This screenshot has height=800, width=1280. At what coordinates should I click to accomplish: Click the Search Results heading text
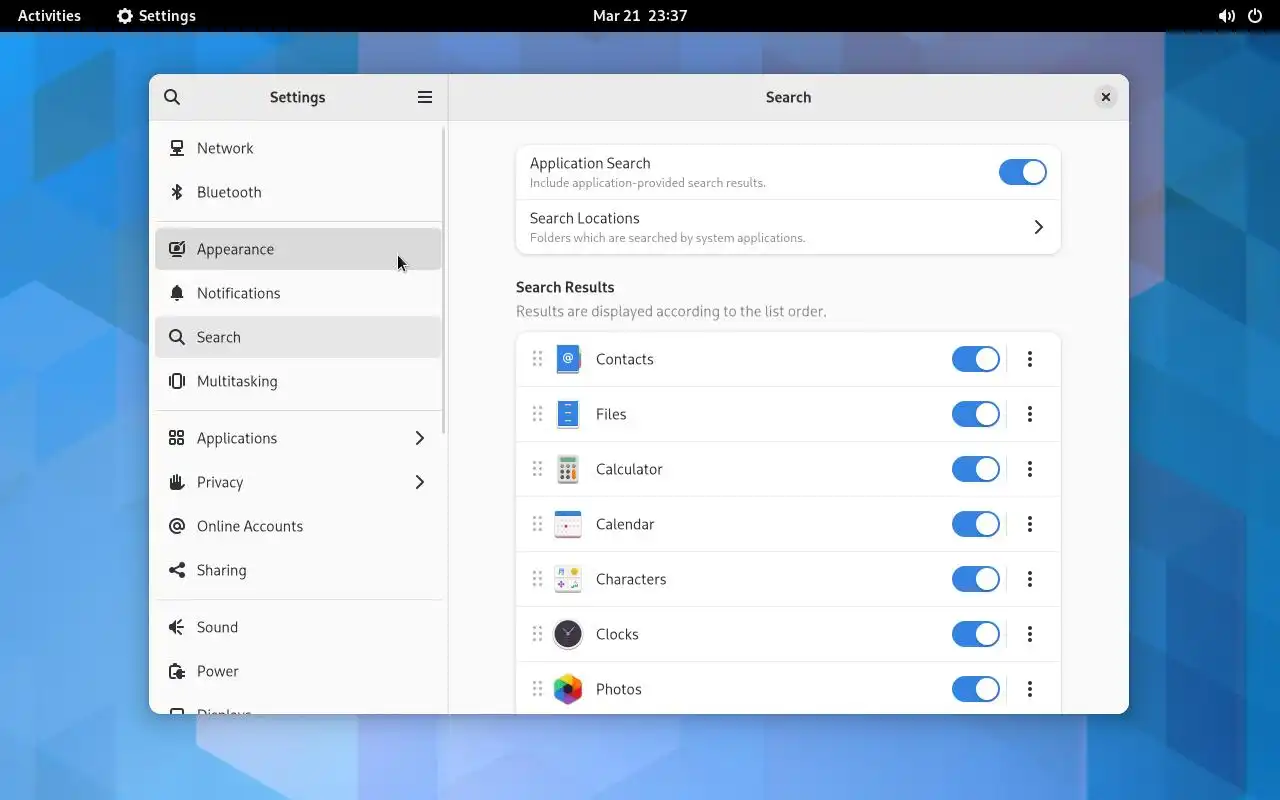click(565, 287)
